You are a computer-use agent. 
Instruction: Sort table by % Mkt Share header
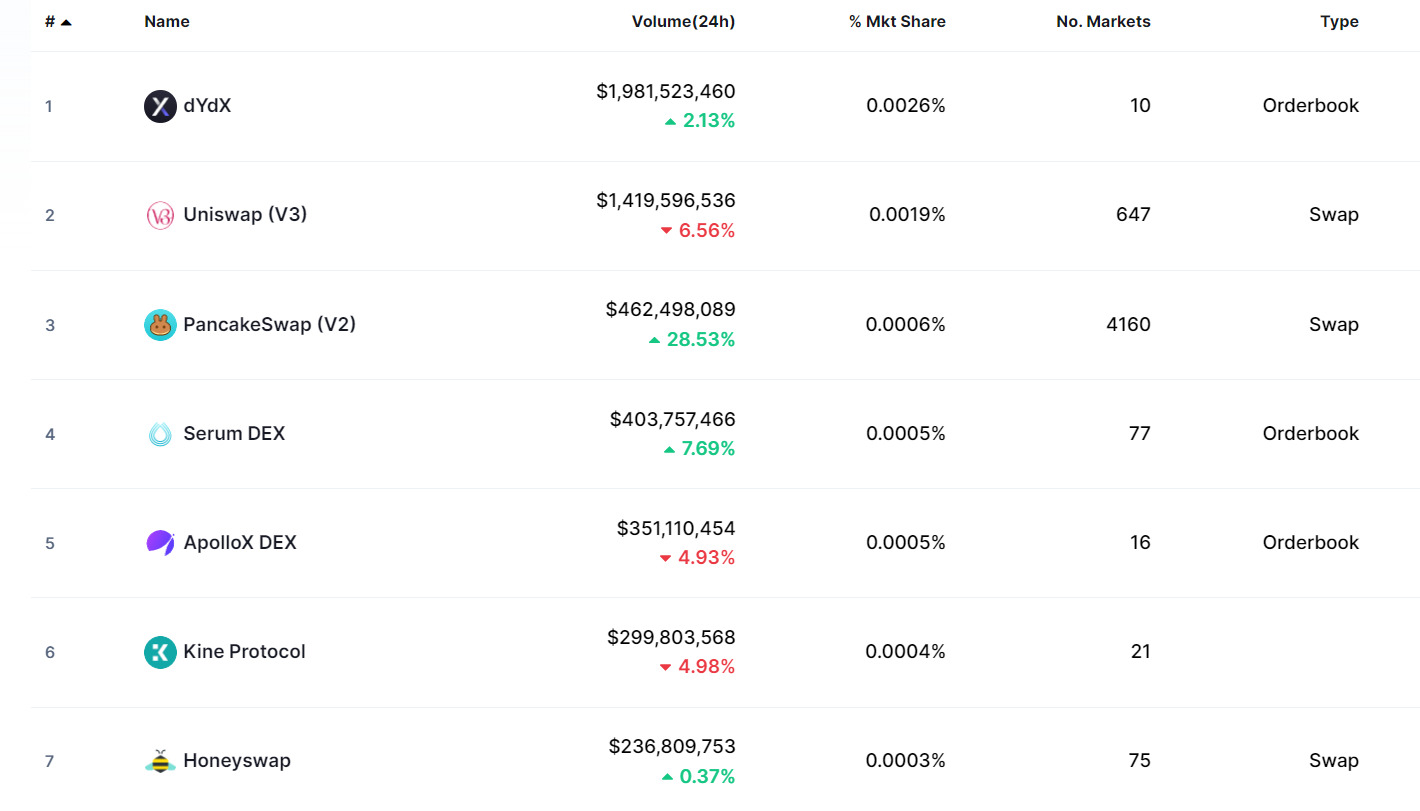[x=897, y=21]
